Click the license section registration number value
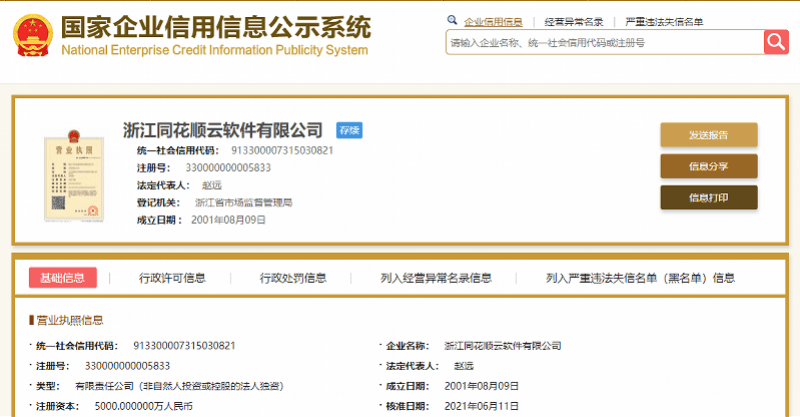The height and width of the screenshot is (417, 800). (127, 366)
